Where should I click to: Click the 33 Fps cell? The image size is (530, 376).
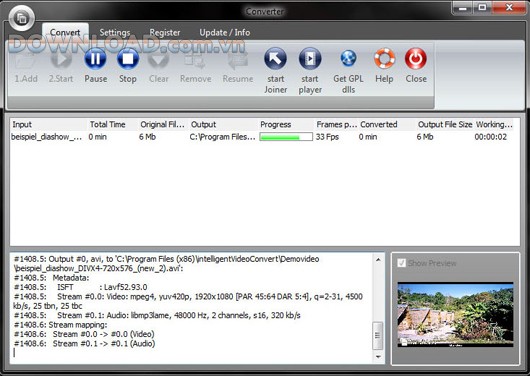tap(327, 137)
